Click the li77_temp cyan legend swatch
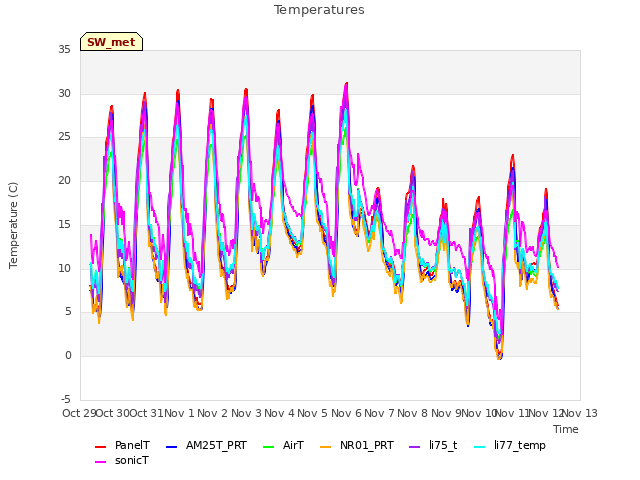This screenshot has width=640, height=480. 480,447
